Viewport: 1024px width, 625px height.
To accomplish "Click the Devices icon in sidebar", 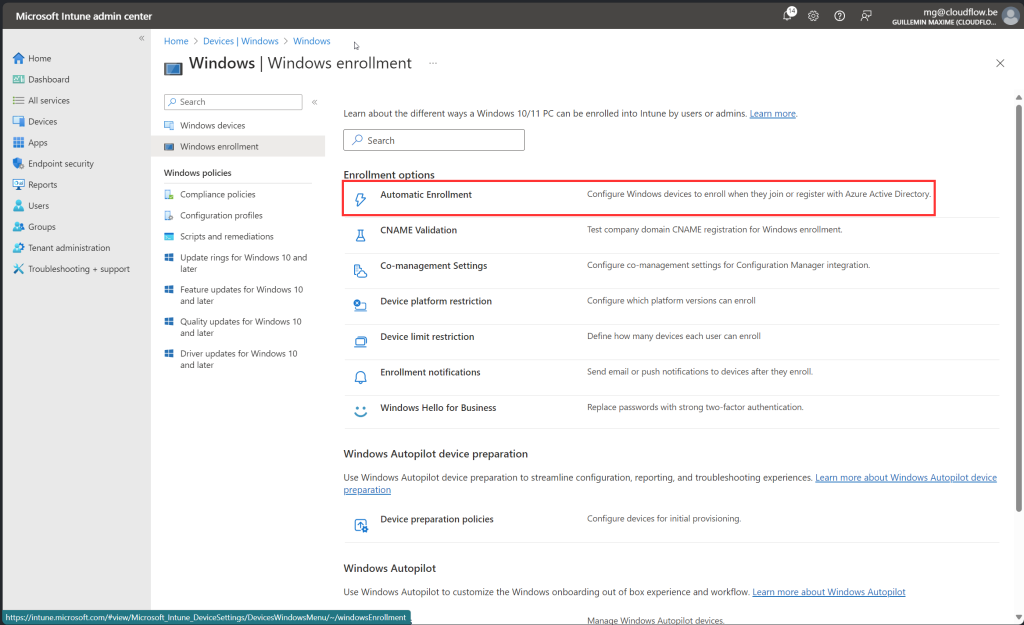I will tap(18, 121).
